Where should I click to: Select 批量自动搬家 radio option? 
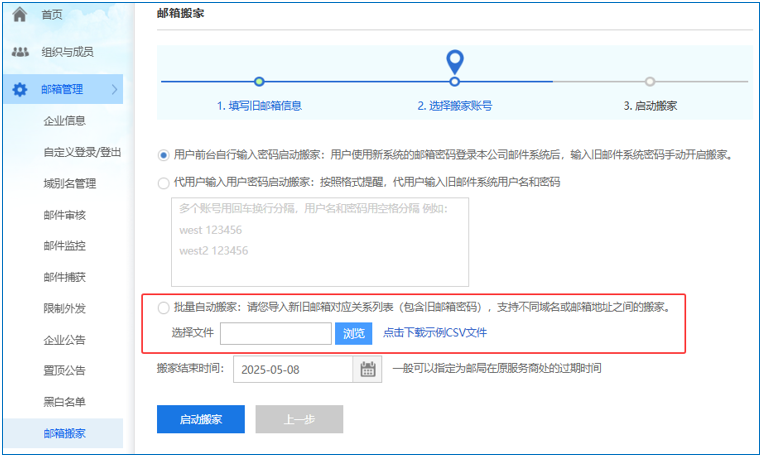tap(164, 308)
